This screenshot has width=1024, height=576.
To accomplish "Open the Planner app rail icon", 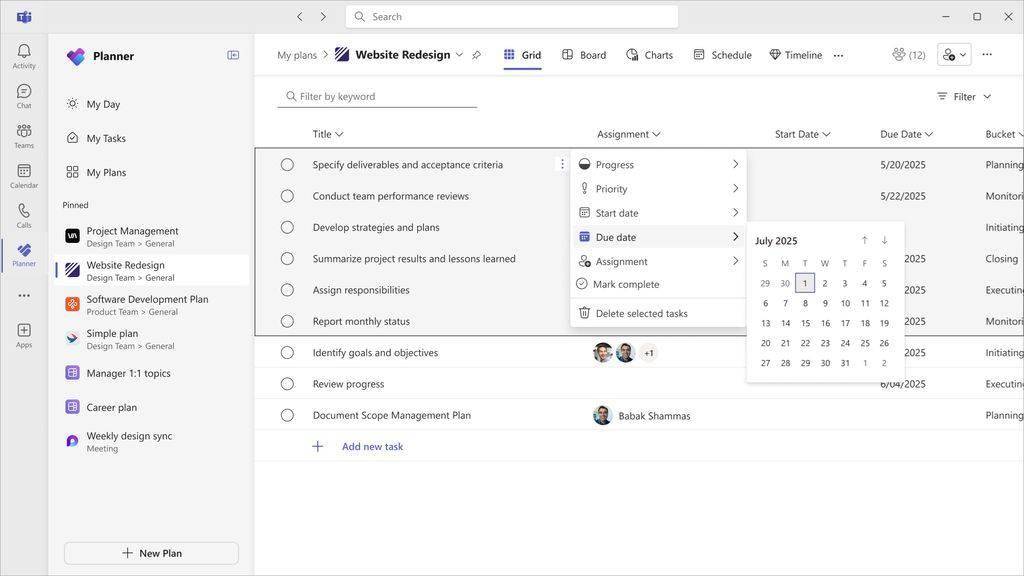I will coord(24,255).
